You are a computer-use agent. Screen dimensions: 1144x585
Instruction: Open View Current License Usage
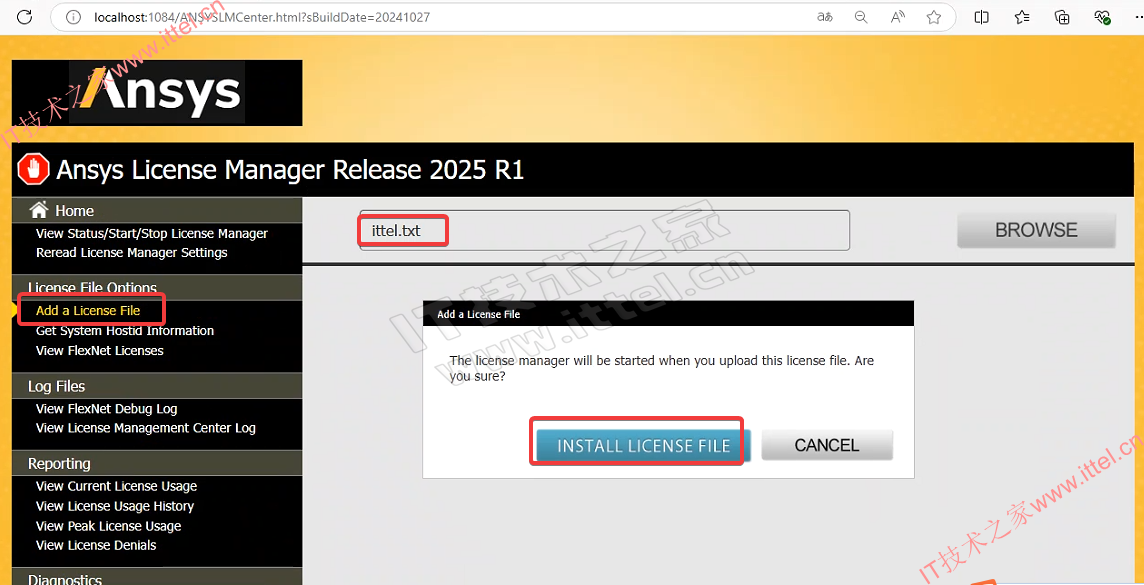pos(116,486)
